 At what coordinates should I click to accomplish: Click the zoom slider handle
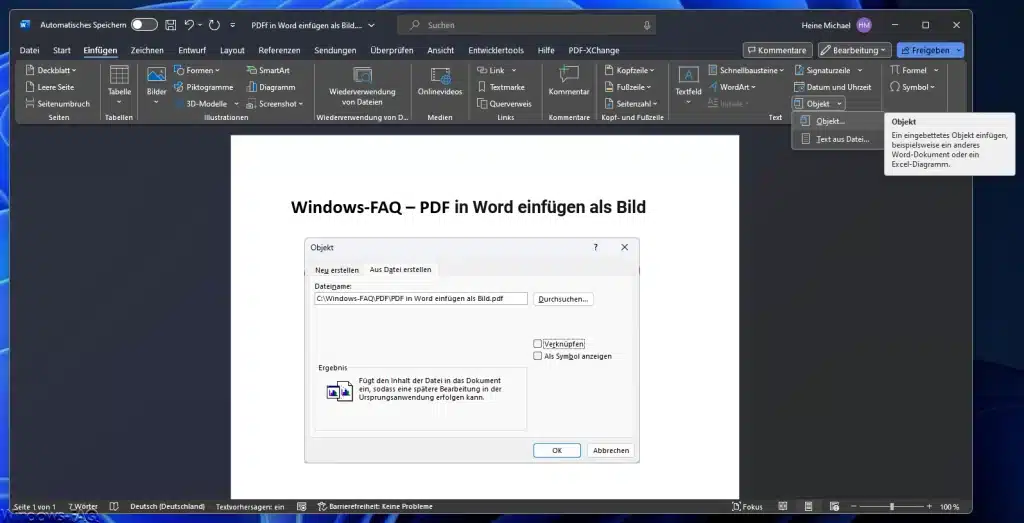[x=892, y=507]
